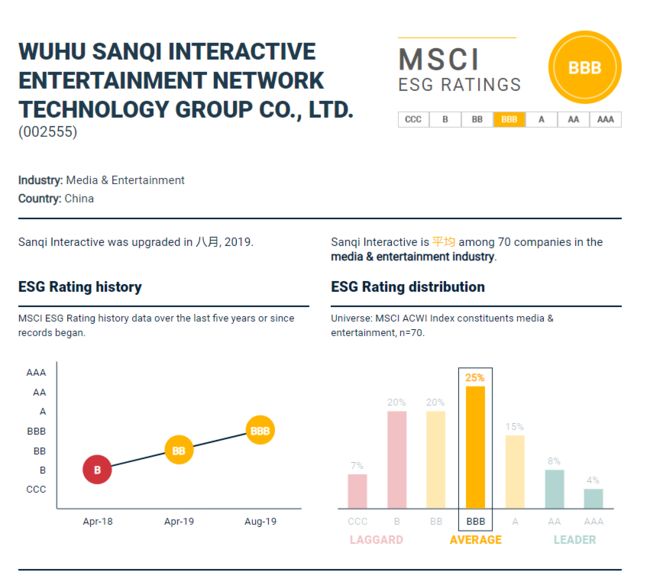
Task: Click the stock code (002555)
Action: coord(48,132)
